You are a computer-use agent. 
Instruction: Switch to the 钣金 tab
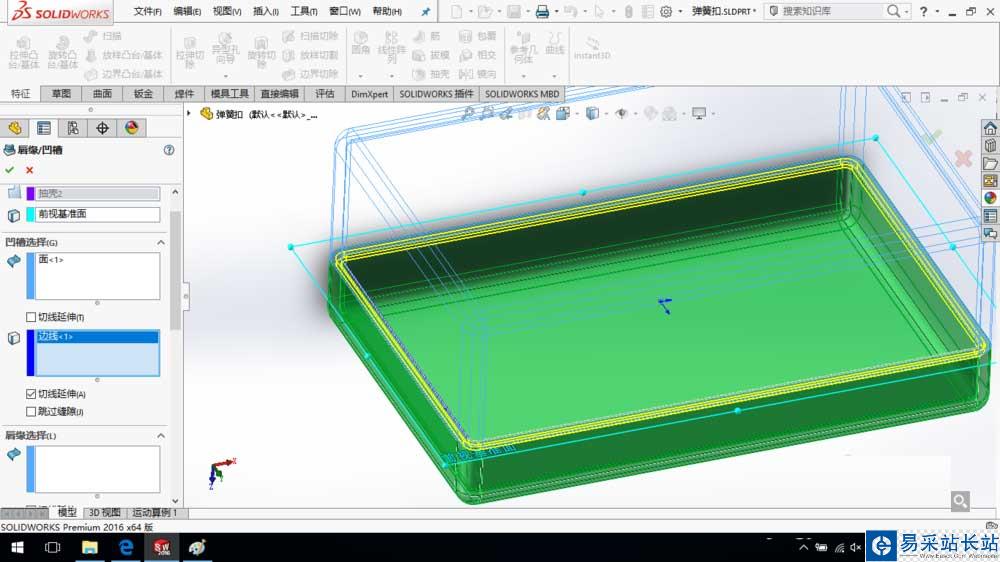[143, 94]
